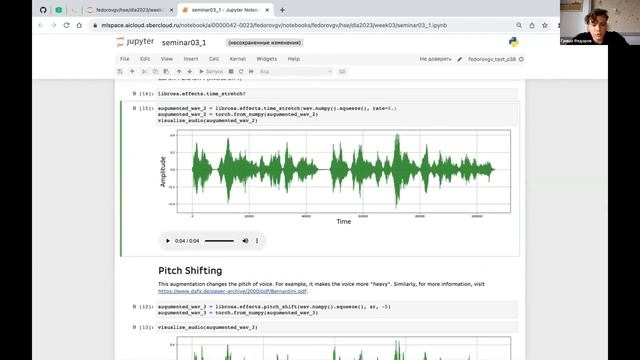Switch to the seminar03_1 Jupyter Notebook tab
Image resolution: width=640 pixels, height=360 pixels.
point(224,10)
